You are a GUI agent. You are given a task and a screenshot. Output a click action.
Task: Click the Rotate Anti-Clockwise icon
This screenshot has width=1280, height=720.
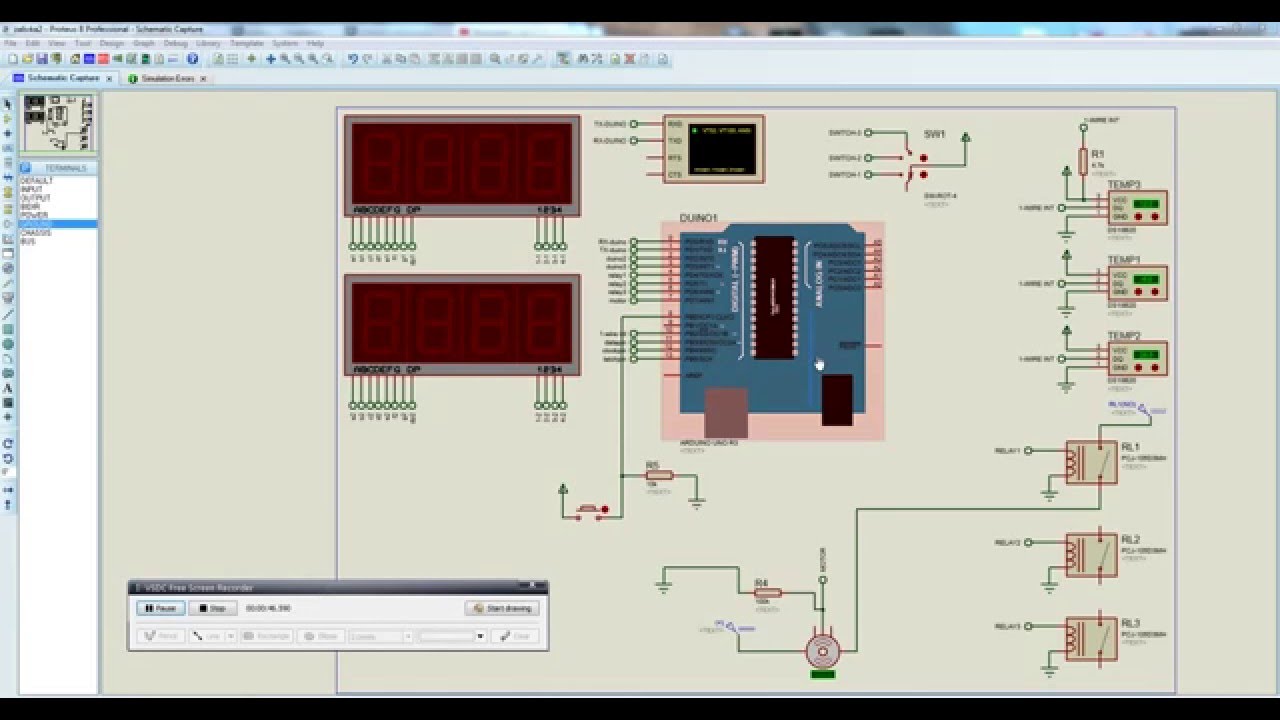[x=8, y=458]
